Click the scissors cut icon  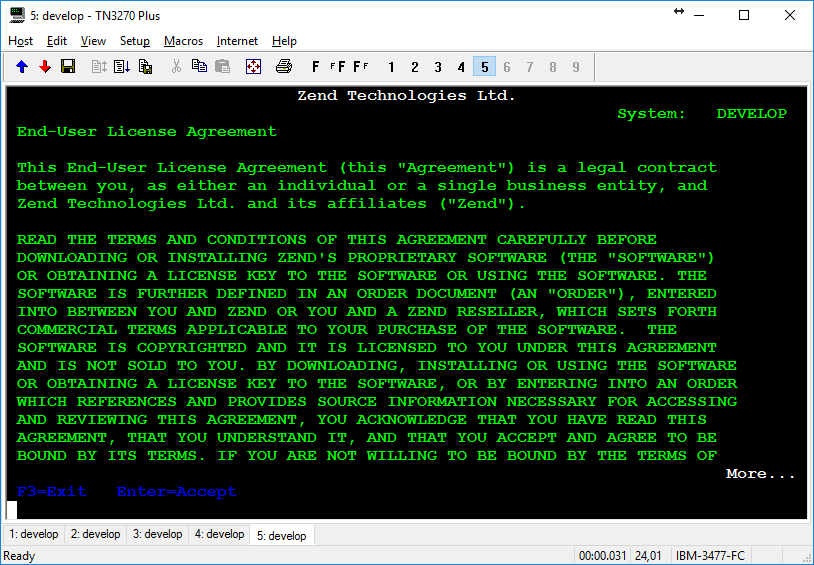coord(176,67)
